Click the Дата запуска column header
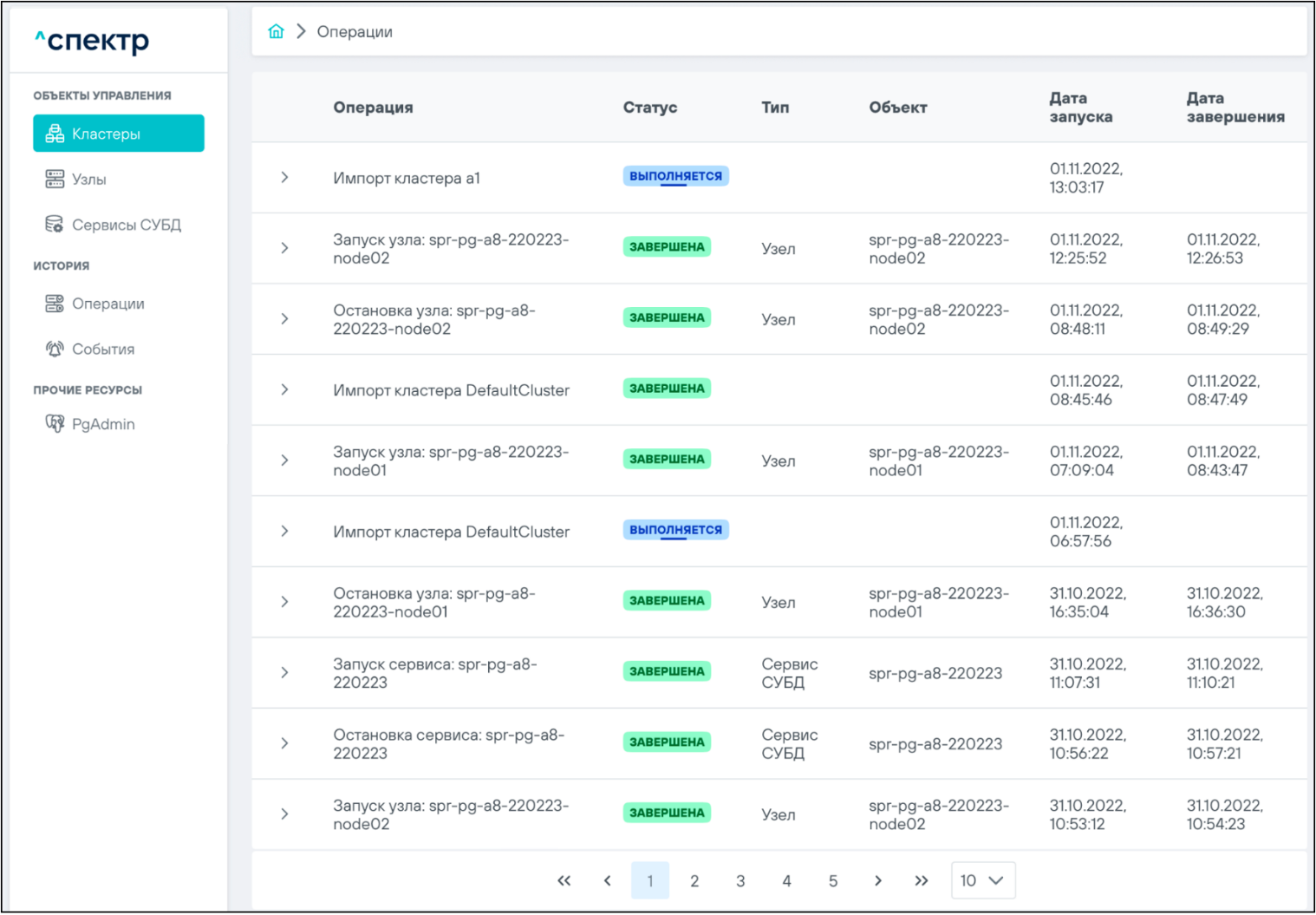Screen dimensions: 1316x915 coord(1080,108)
